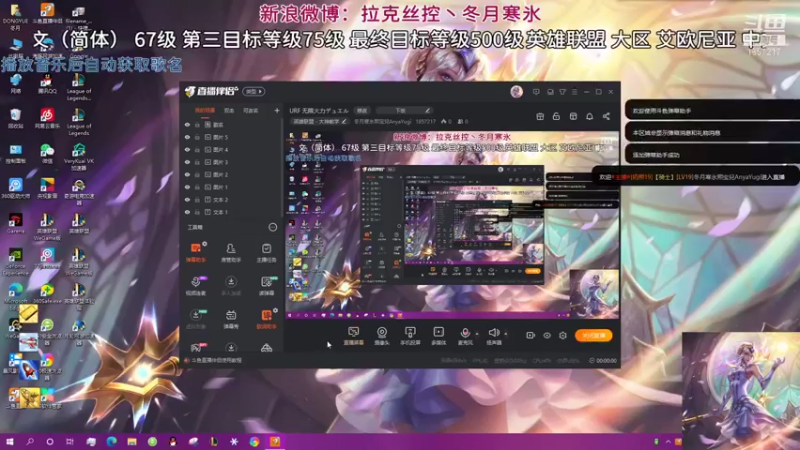The width and height of the screenshot is (800, 450).
Task: Open the 视频连麦 microphone tool
Action: [196, 286]
